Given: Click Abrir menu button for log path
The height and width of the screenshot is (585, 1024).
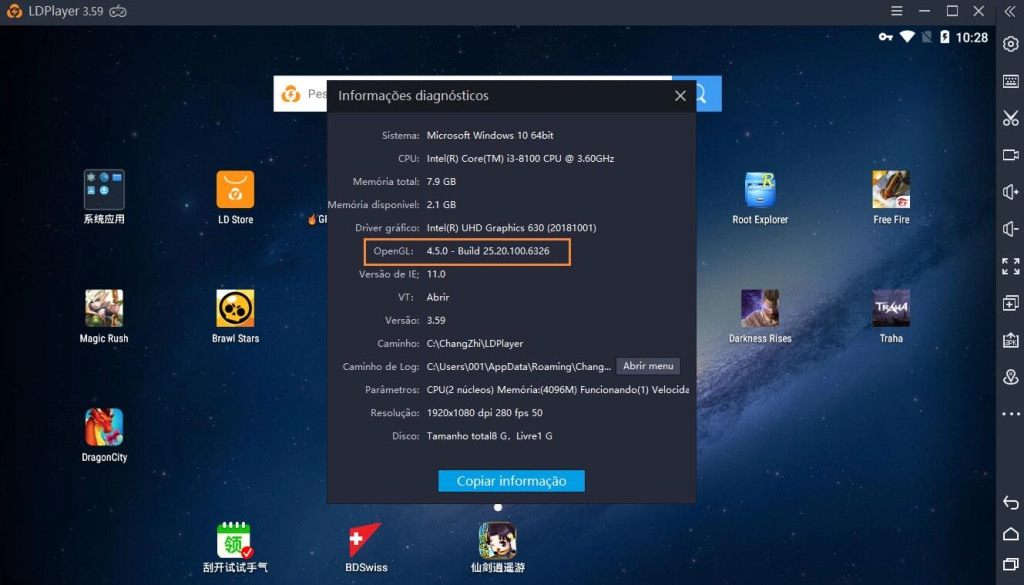Looking at the screenshot, I should click(648, 366).
